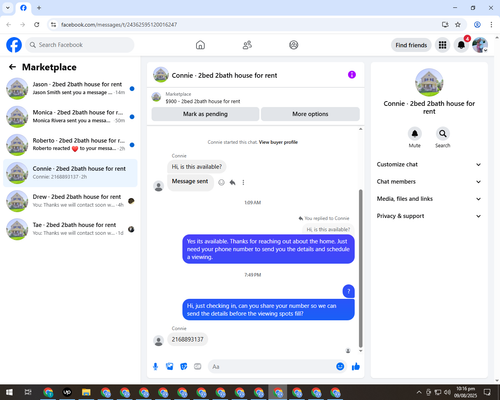
Task: Go to Home feed icon
Action: [x=200, y=45]
